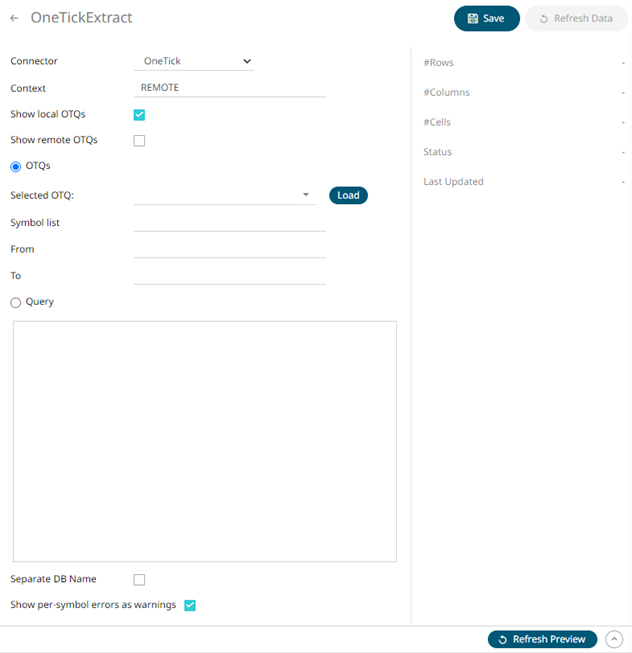
Task: Click the From input field
Action: pos(230,249)
